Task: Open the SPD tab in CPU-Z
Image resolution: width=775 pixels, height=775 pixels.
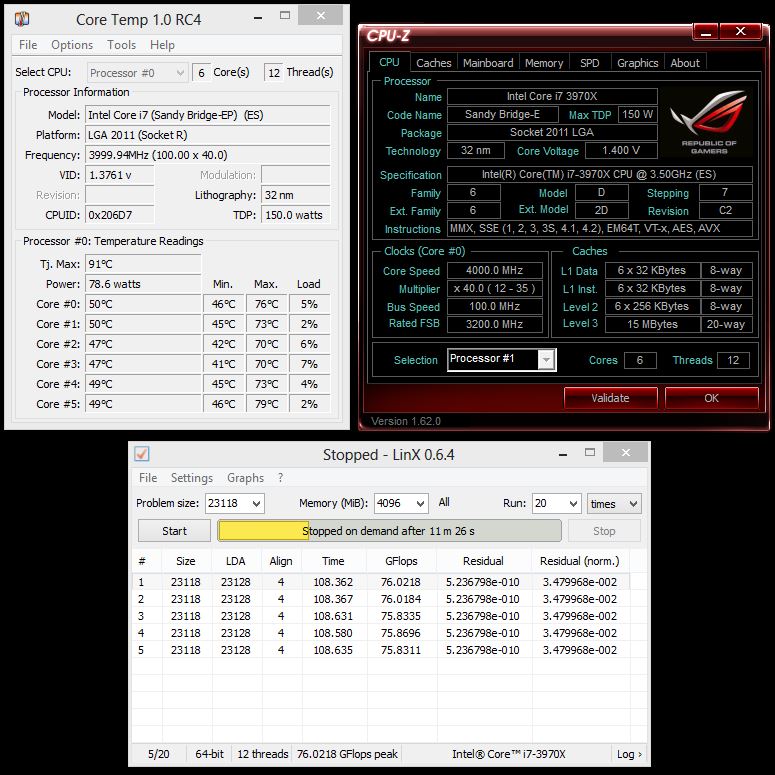Action: (590, 63)
